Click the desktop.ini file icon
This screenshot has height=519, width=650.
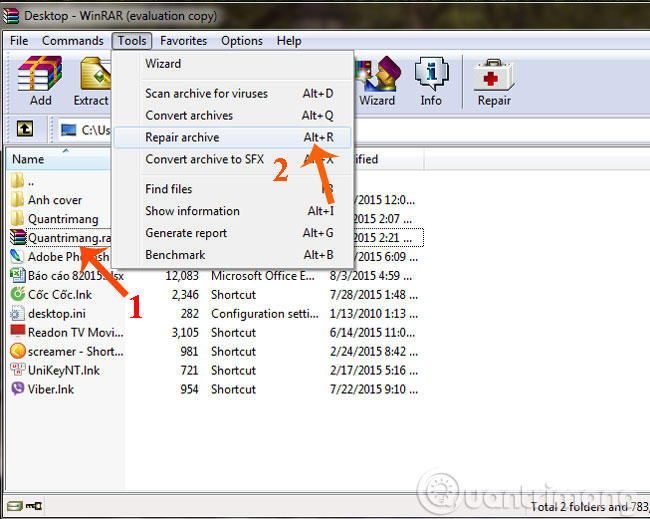click(x=17, y=313)
